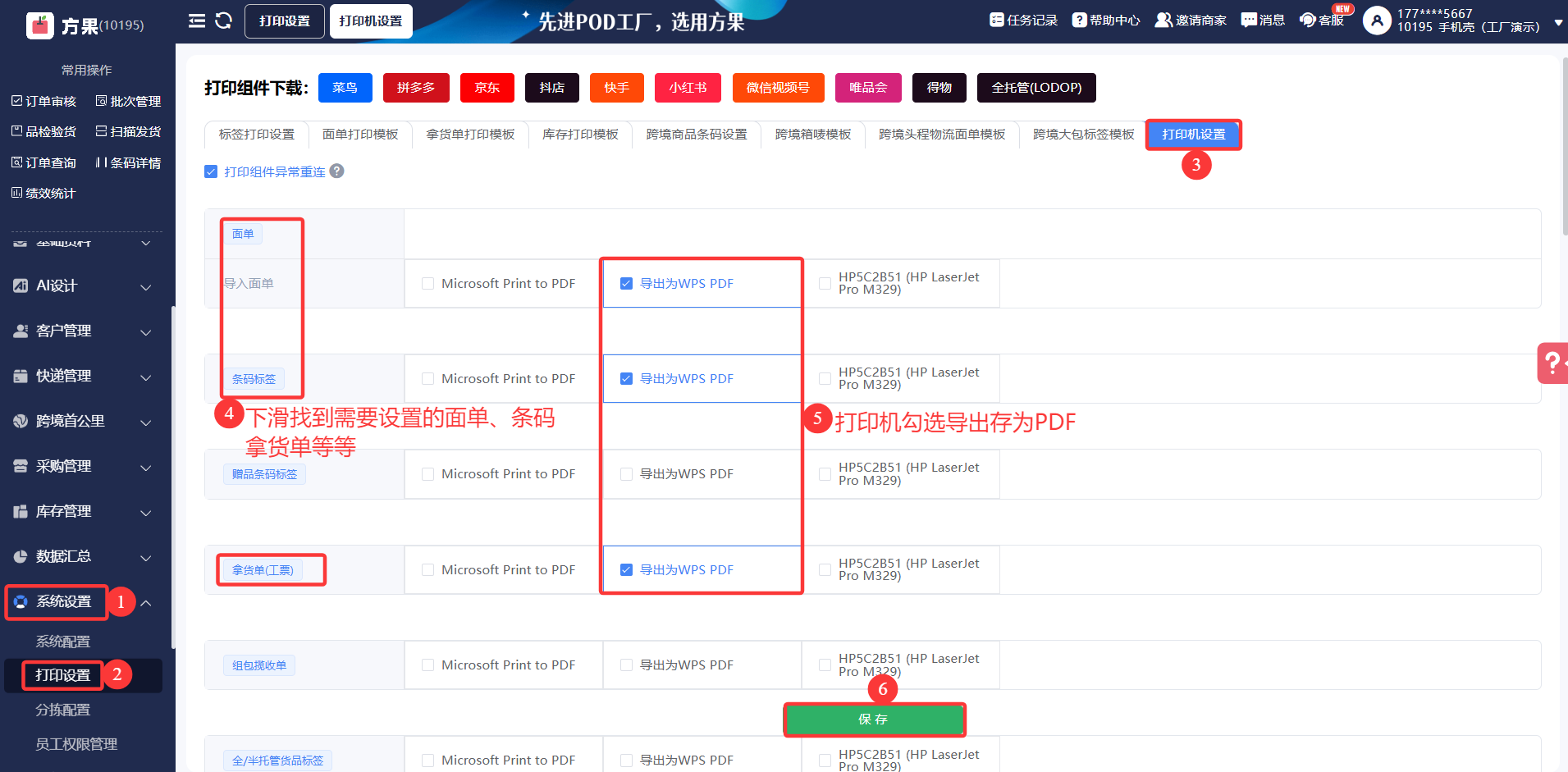This screenshot has height=772, width=1568.
Task: Download the 全托管(LODOP) print component
Action: 1036,88
